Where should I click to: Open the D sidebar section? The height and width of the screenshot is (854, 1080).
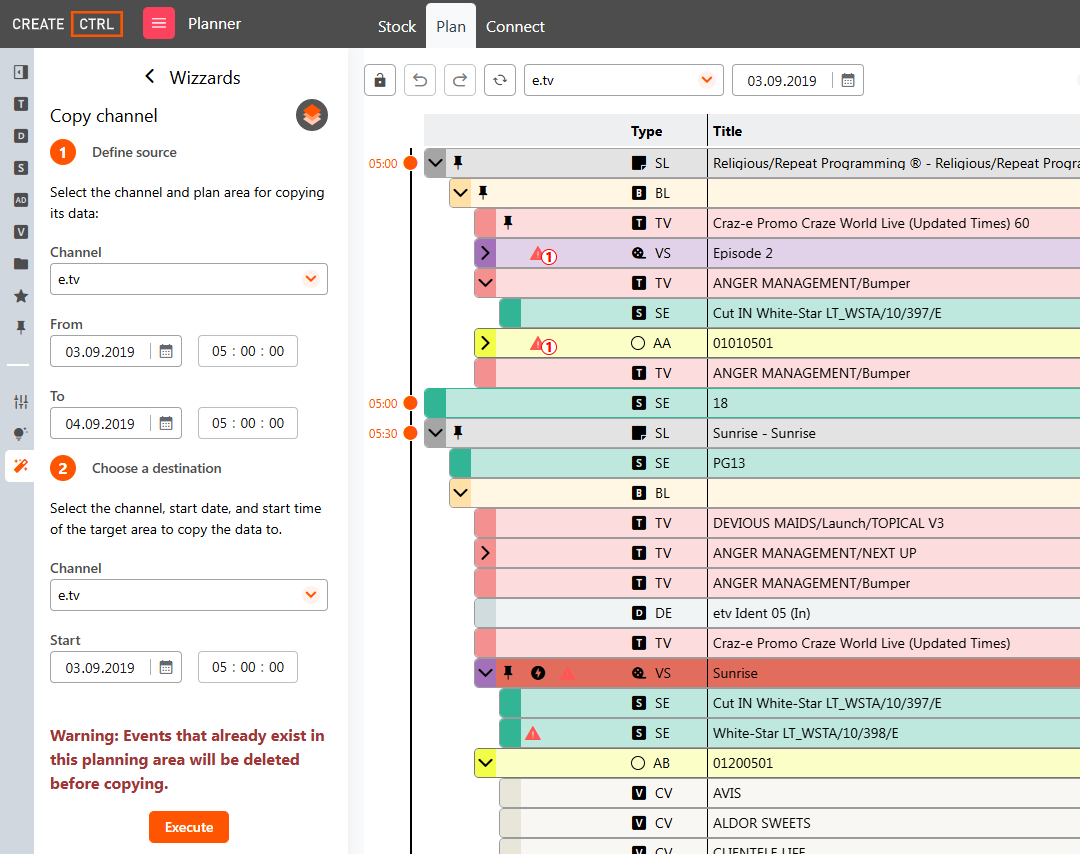pos(21,136)
